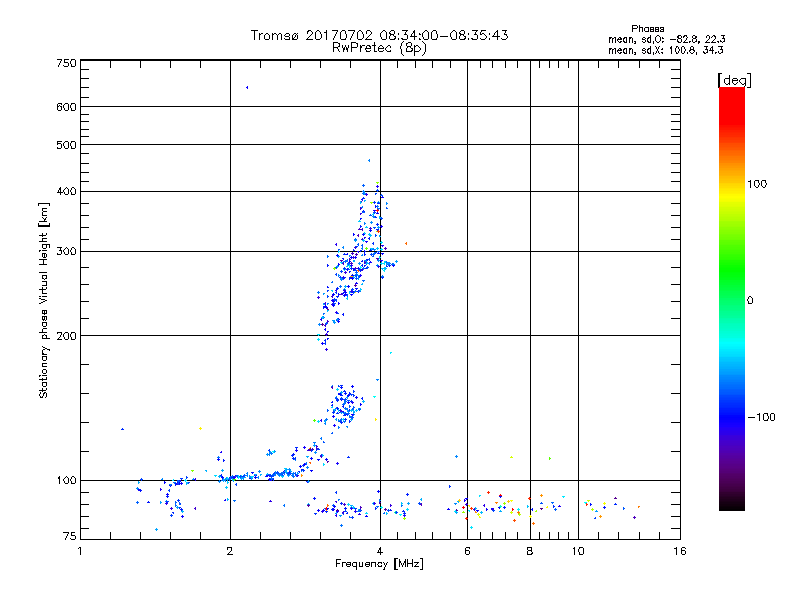Click the y-axis tick label '400'

pos(66,191)
